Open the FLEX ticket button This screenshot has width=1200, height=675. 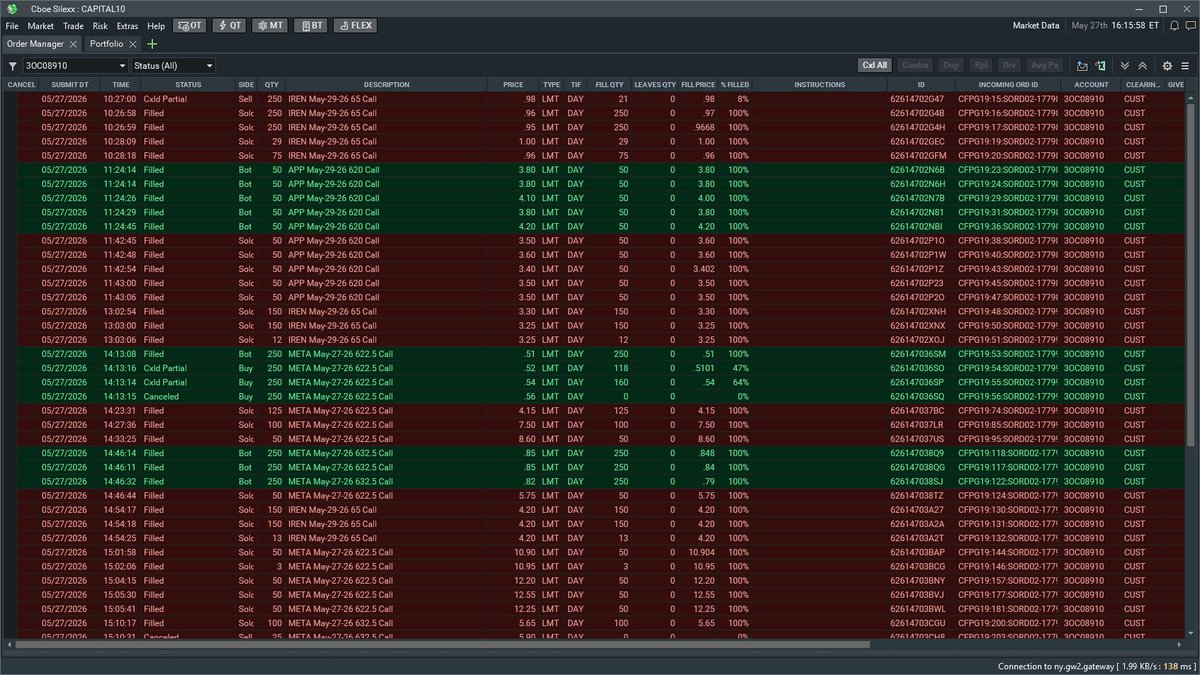[355, 25]
